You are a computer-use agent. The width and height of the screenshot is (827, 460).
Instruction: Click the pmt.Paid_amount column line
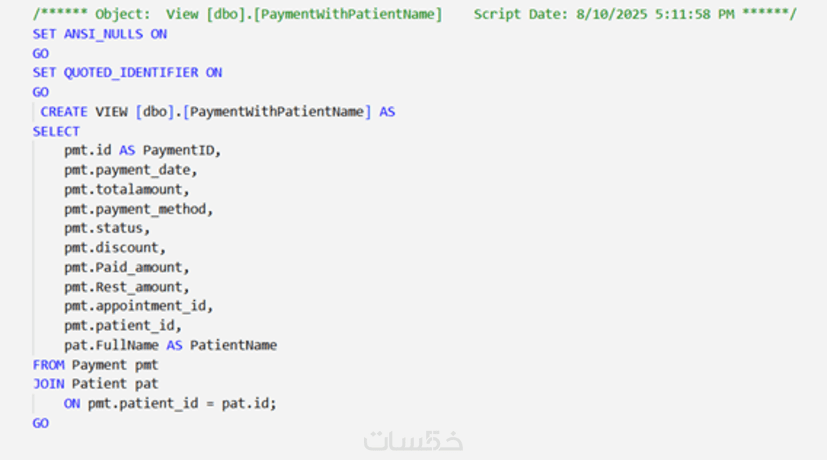(x=127, y=267)
